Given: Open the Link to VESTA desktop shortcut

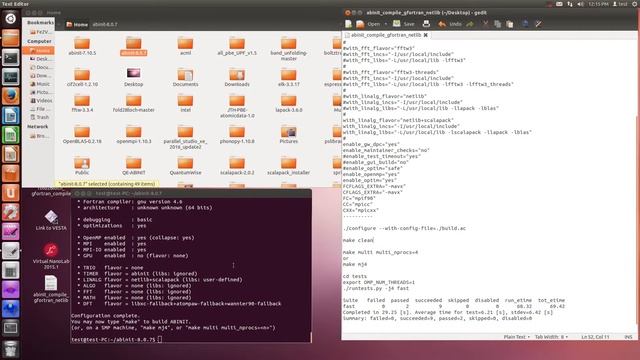Looking at the screenshot, I should pyautogui.click(x=51, y=220).
